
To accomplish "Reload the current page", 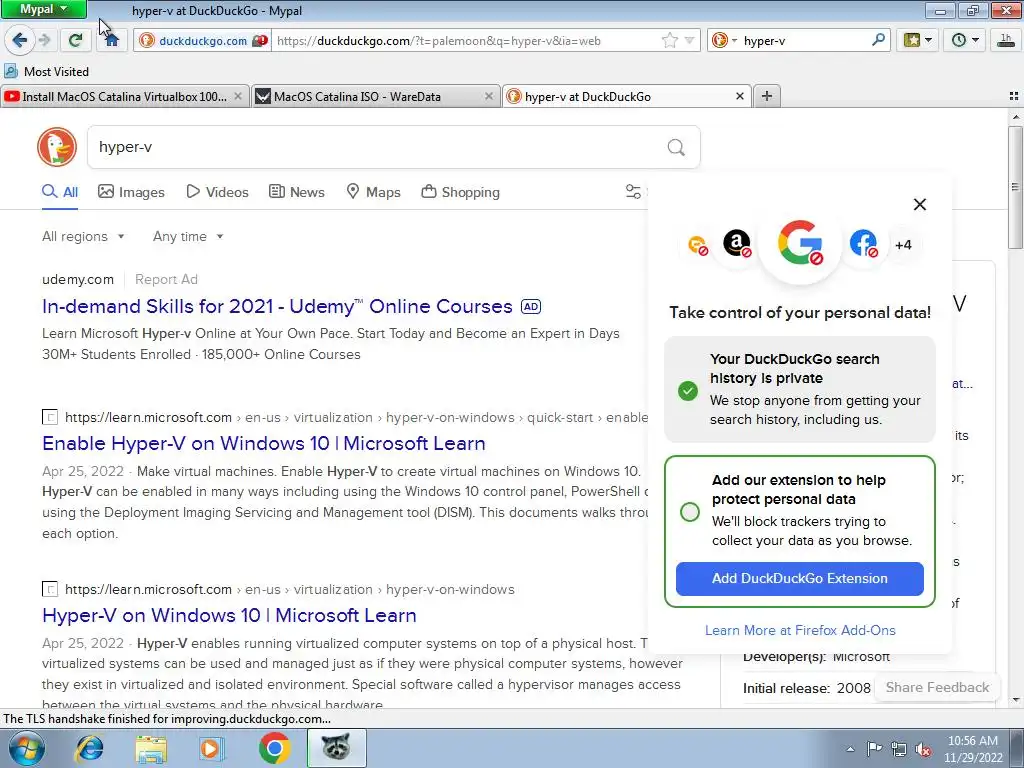I will (x=75, y=40).
